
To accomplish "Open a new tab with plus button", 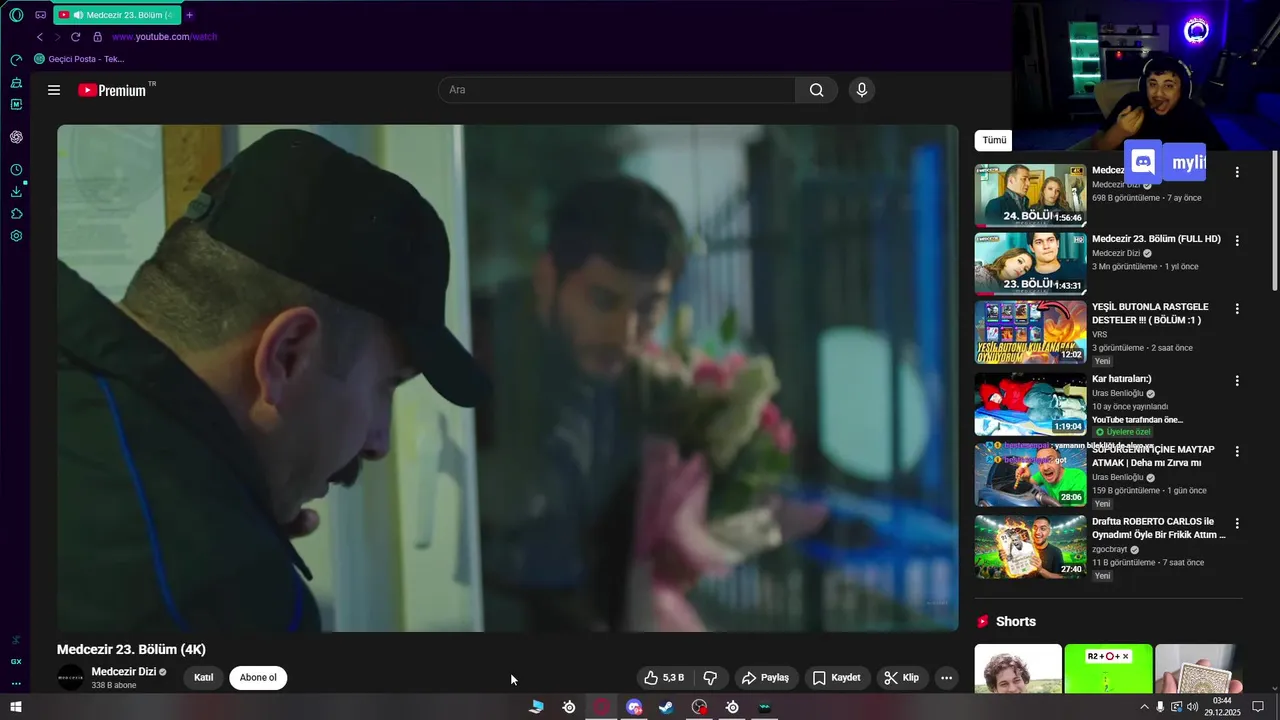I will pos(190,15).
